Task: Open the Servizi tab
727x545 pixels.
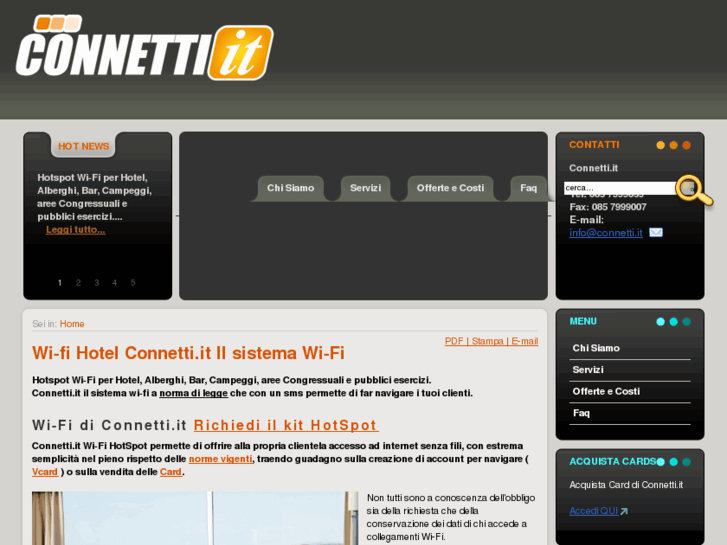Action: (x=365, y=188)
